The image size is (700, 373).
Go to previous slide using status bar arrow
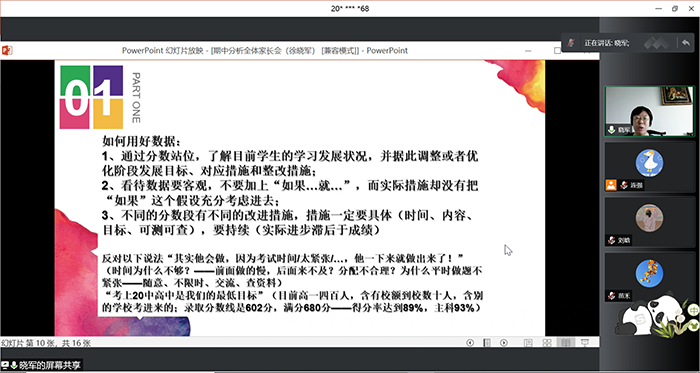470,343
